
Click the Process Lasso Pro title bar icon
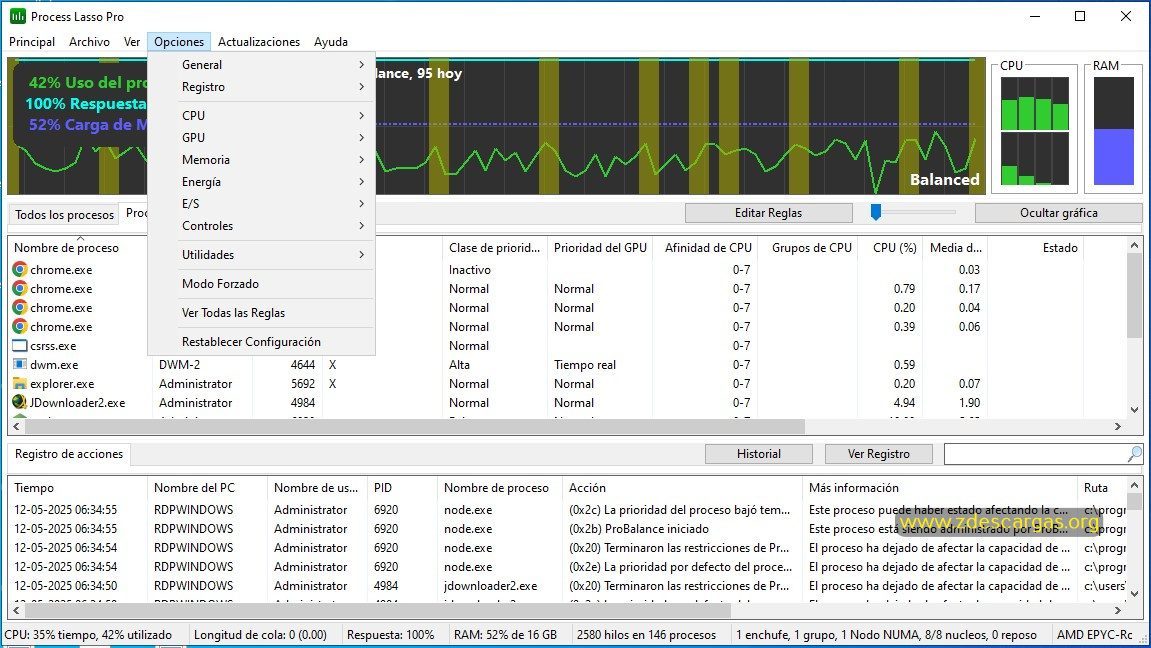pyautogui.click(x=18, y=16)
